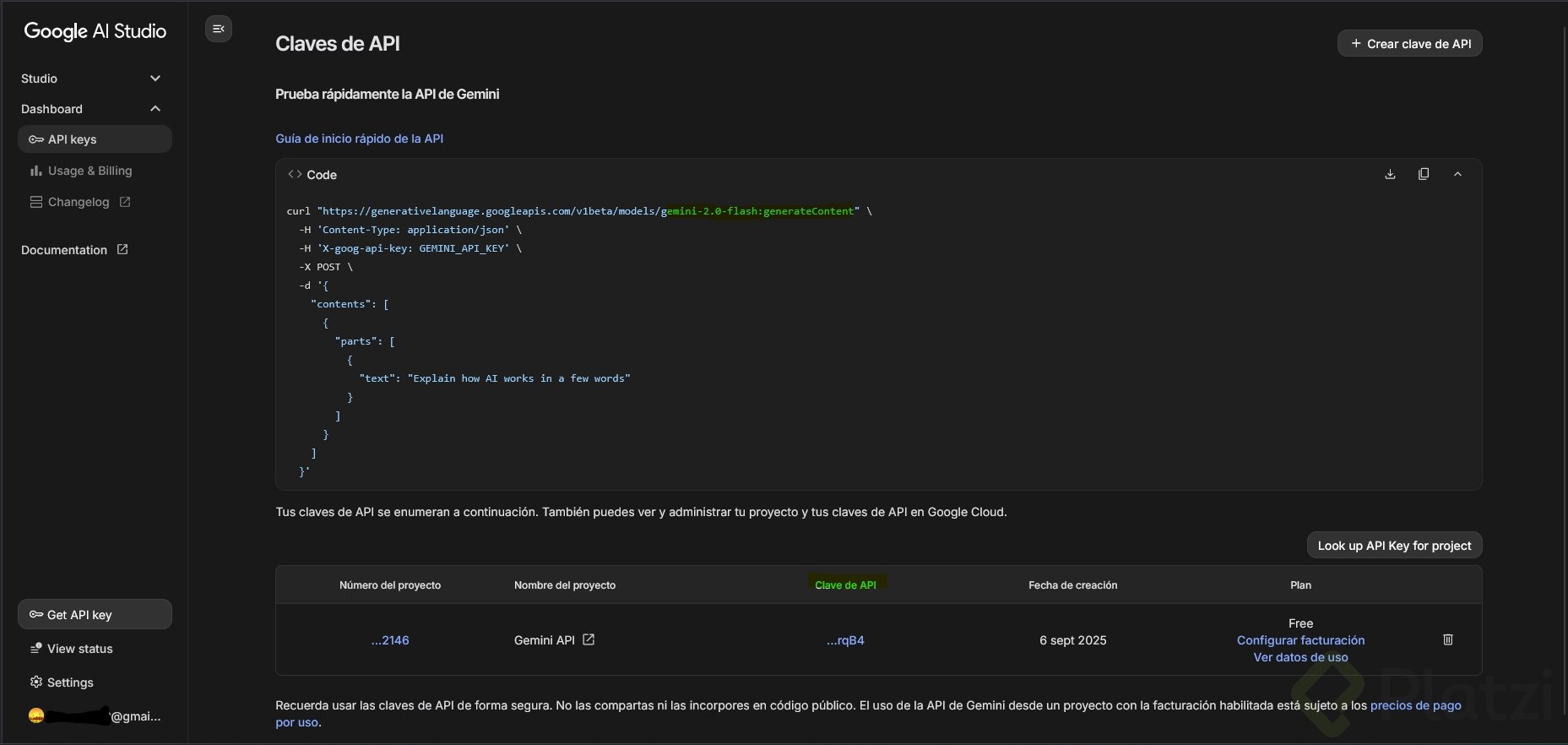Collapse the Code panel chevron
The height and width of the screenshot is (745, 1568).
[1457, 174]
